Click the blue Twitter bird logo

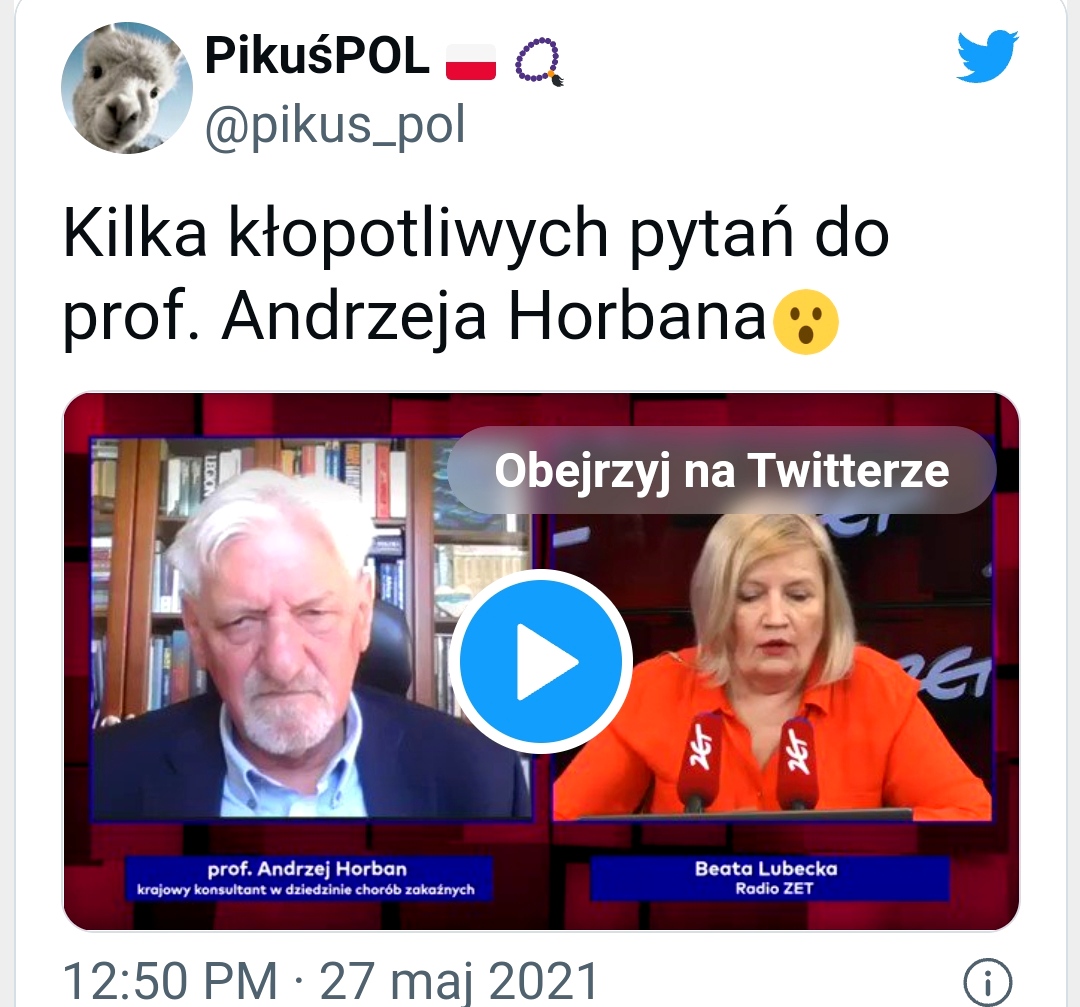coord(988,56)
